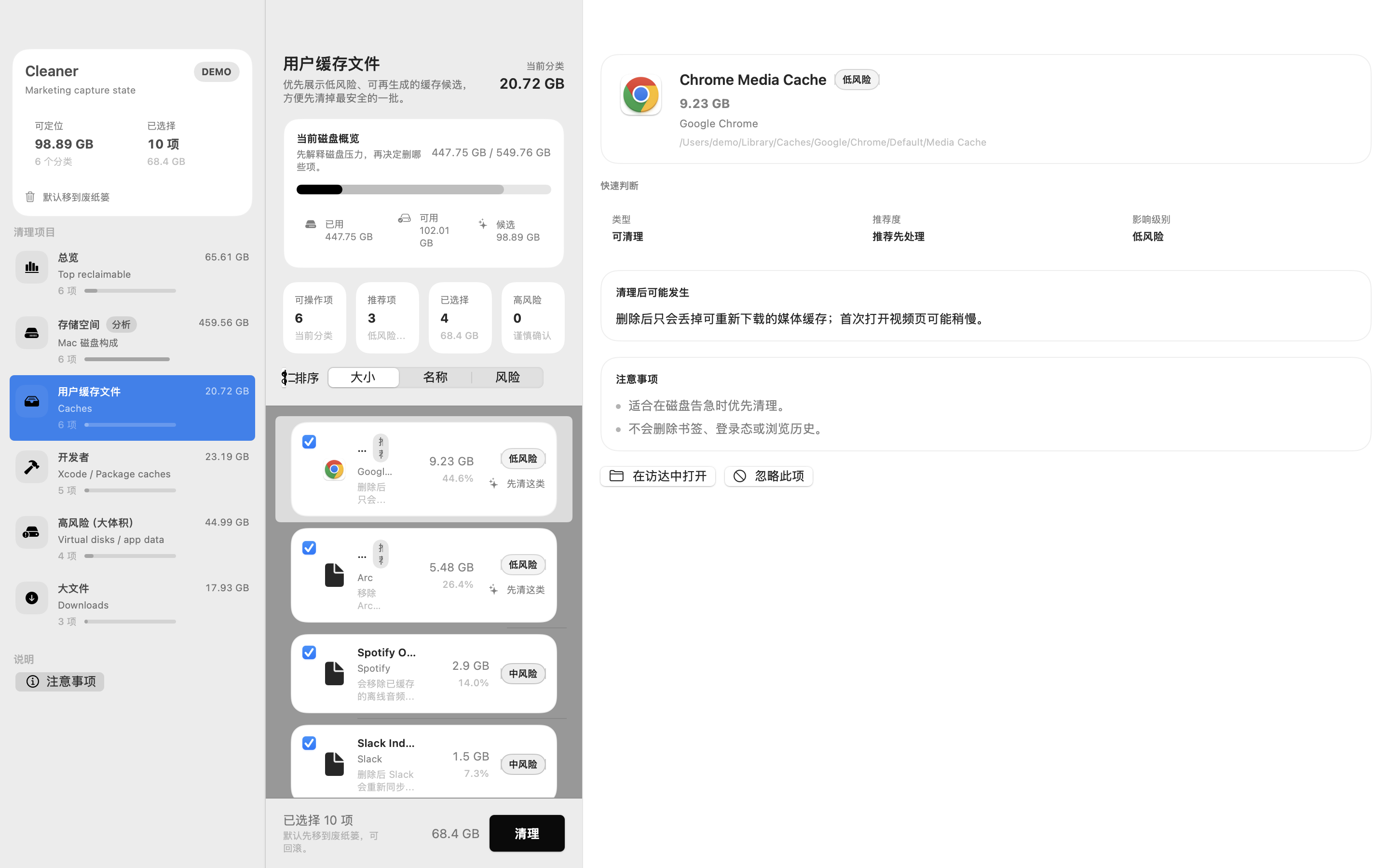Toggle the Spotify Offline cache checkbox
The width and height of the screenshot is (1389, 868).
pos(309,653)
